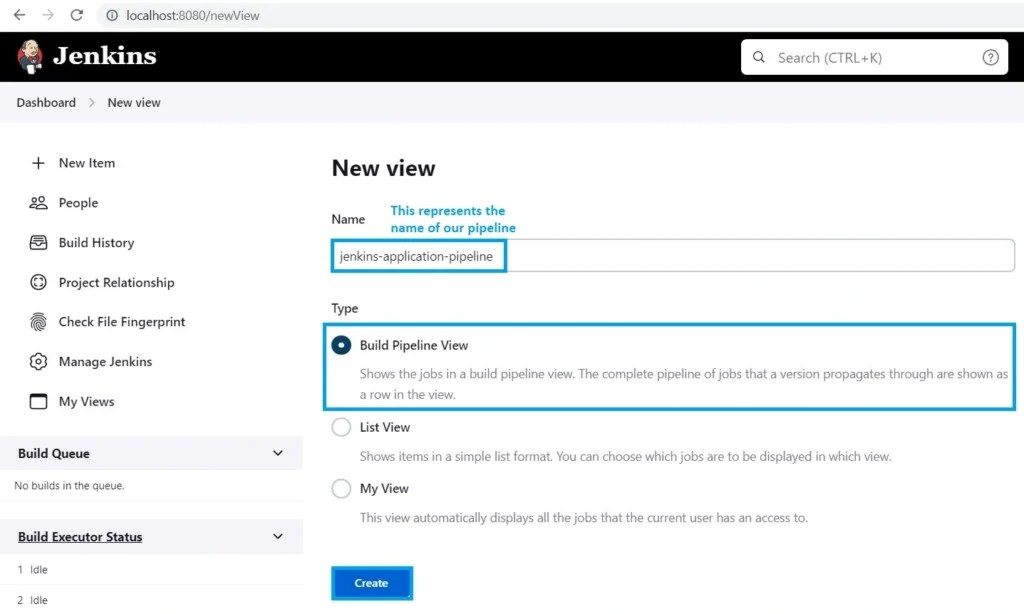Click the plus icon next to New Item
This screenshot has width=1024, height=614.
[x=39, y=163]
